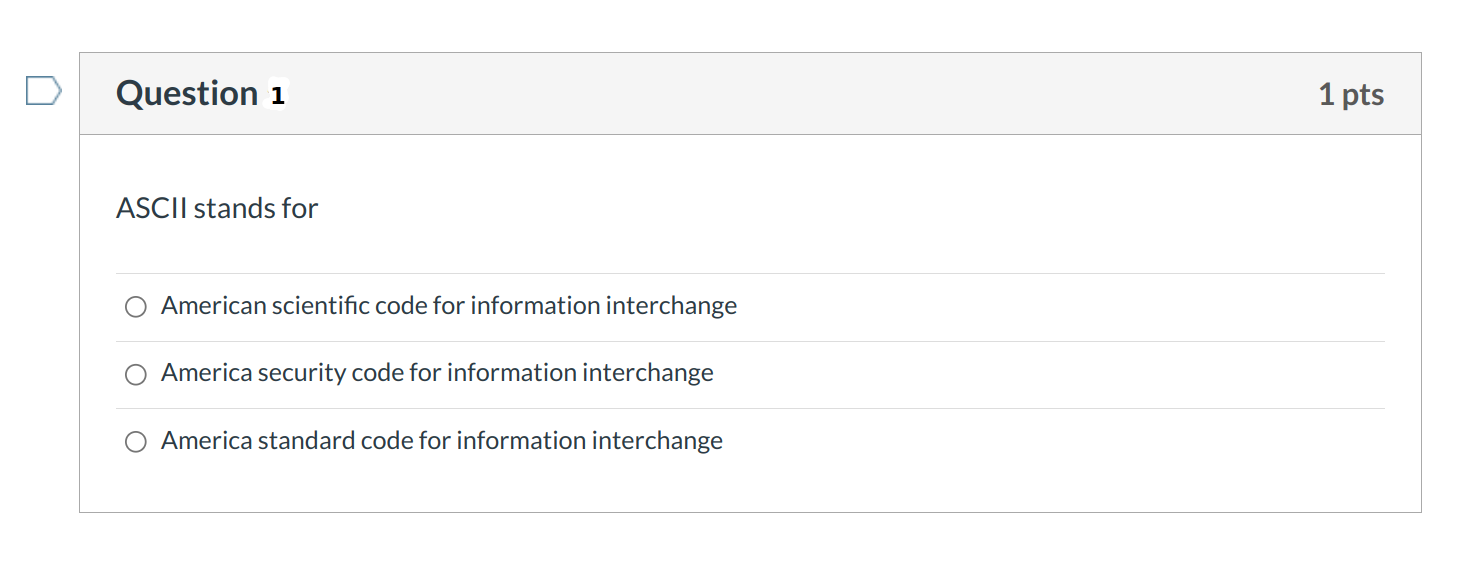Click the question number 1 badge
Screen dimensions: 1476x568
pos(278,95)
